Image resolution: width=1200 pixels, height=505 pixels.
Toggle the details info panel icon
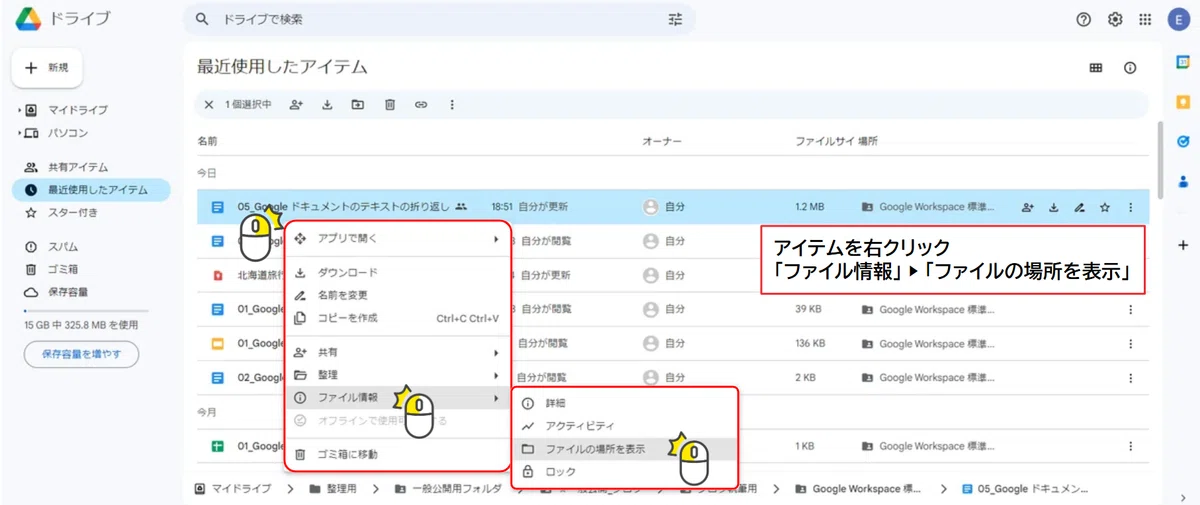tap(1130, 68)
